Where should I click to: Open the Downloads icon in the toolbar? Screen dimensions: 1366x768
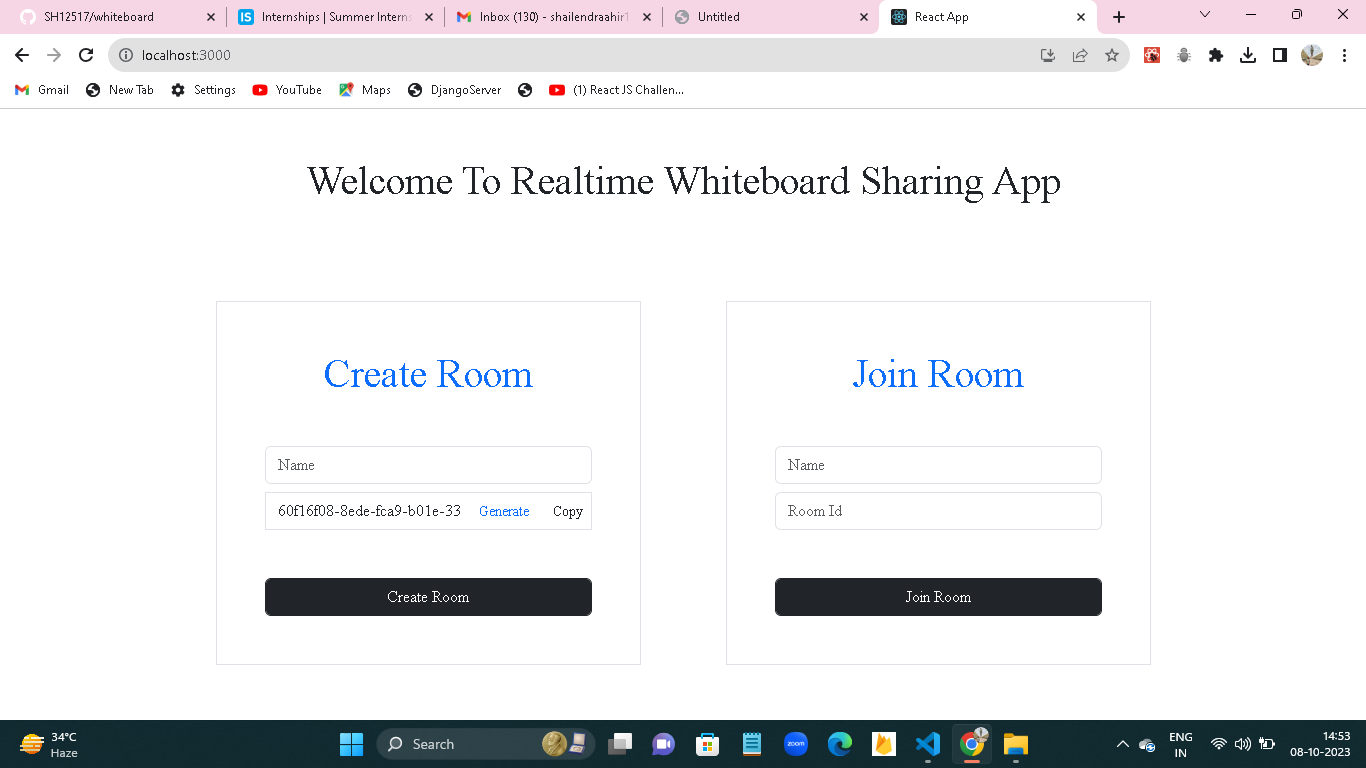point(1248,56)
